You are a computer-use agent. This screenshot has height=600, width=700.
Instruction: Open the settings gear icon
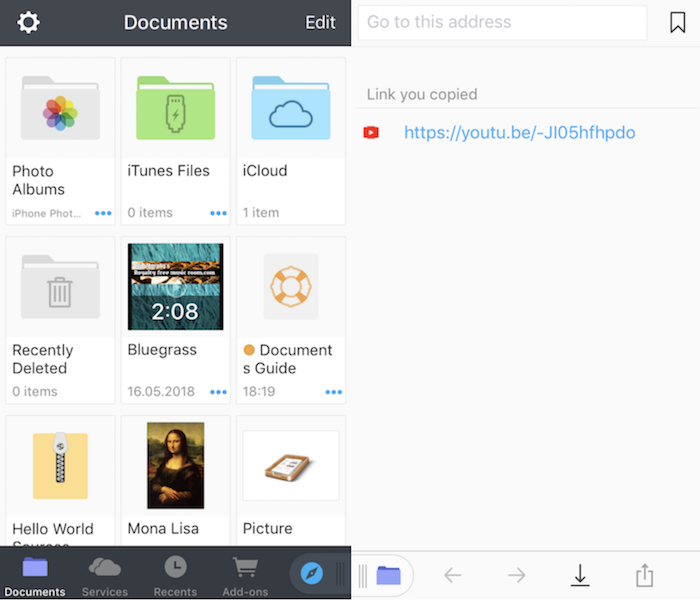coord(29,22)
